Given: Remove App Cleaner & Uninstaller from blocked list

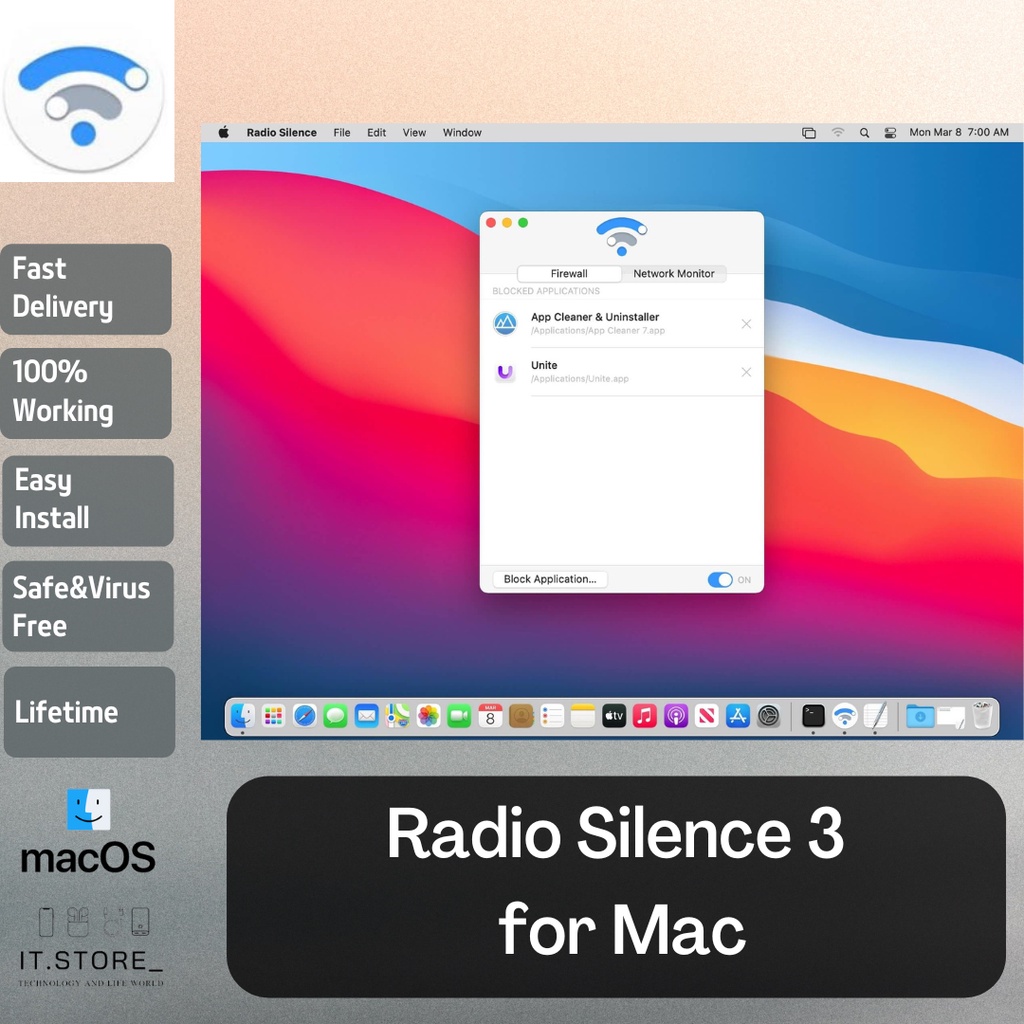Looking at the screenshot, I should 746,324.
